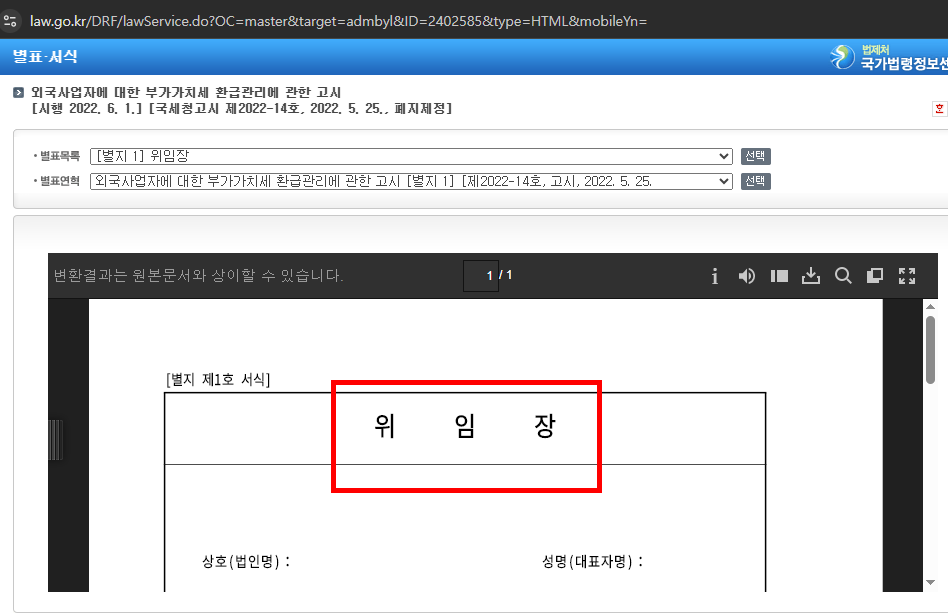The width and height of the screenshot is (948, 616).
Task: Enter fullscreen with the expand arrows icon
Action: 907,276
